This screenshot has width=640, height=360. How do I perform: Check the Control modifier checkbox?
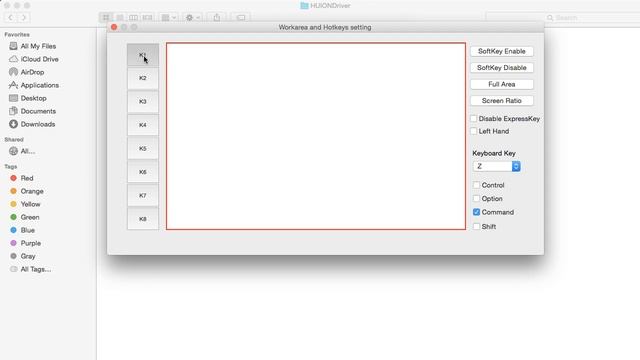coord(476,185)
